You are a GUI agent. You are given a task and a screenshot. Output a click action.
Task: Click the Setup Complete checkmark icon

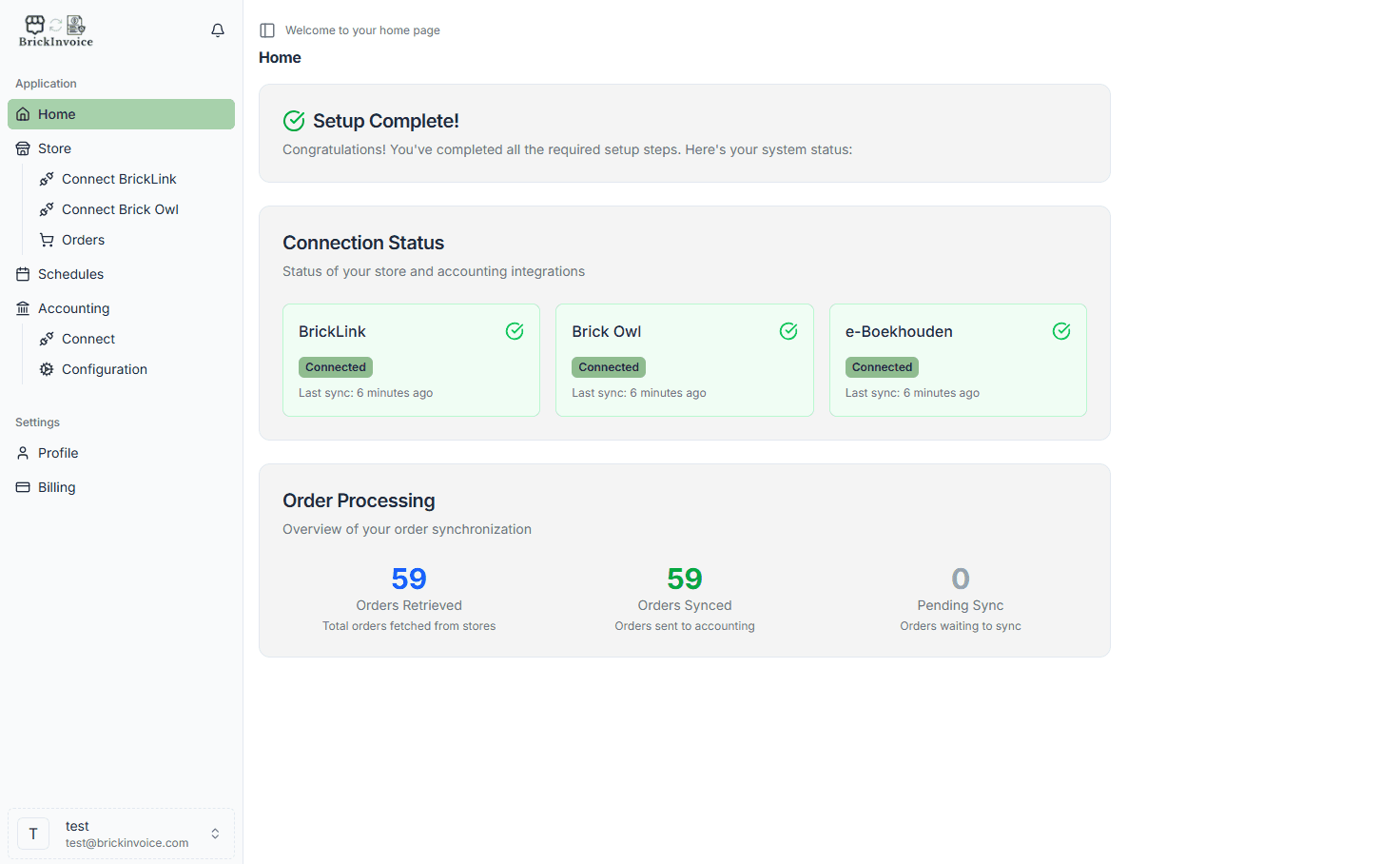pyautogui.click(x=294, y=121)
